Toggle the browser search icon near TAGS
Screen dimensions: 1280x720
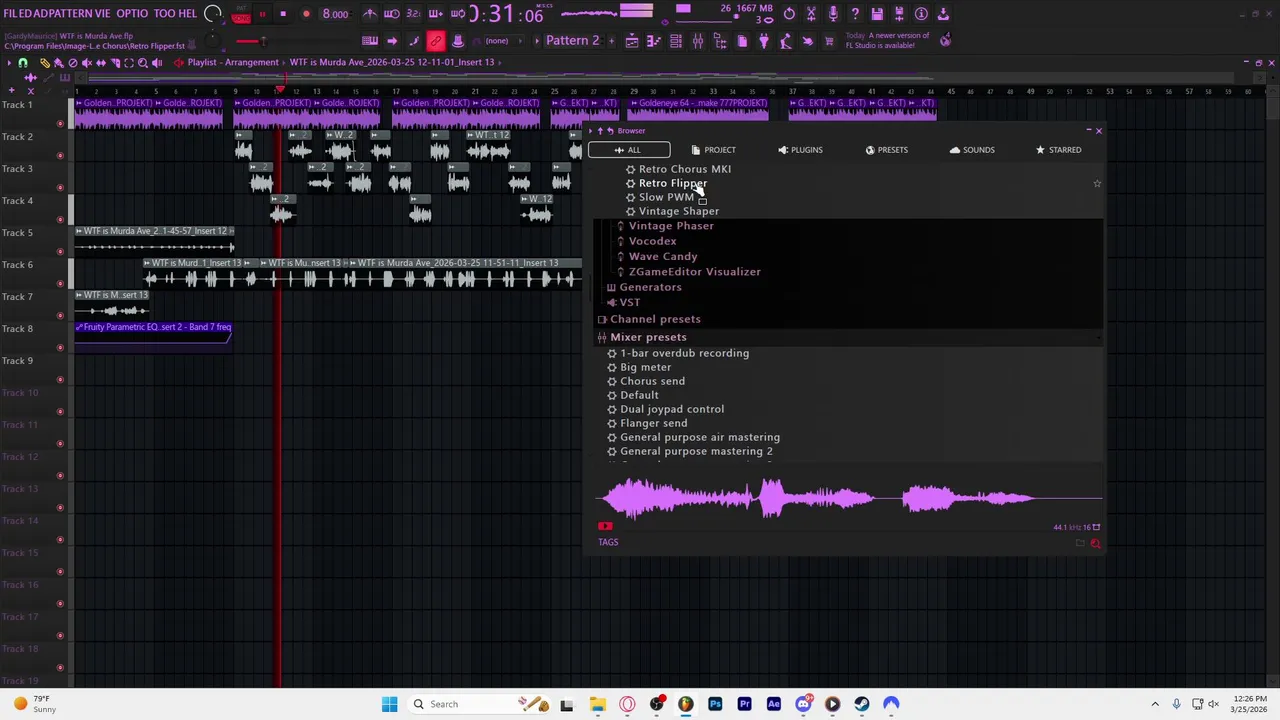(1095, 543)
